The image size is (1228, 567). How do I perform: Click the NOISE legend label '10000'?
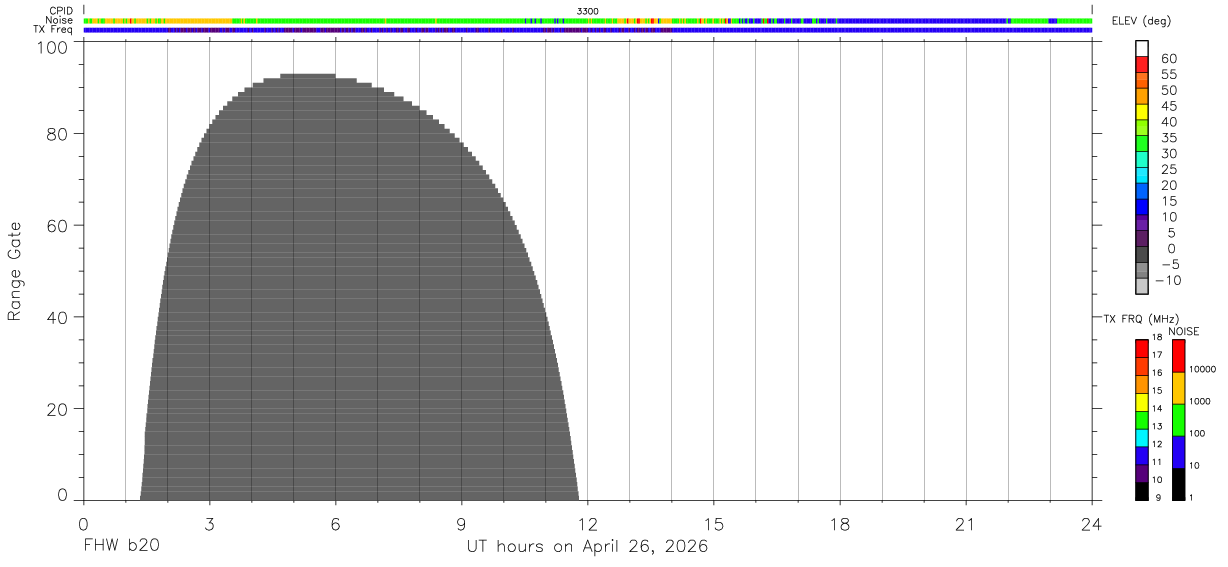(1201, 369)
